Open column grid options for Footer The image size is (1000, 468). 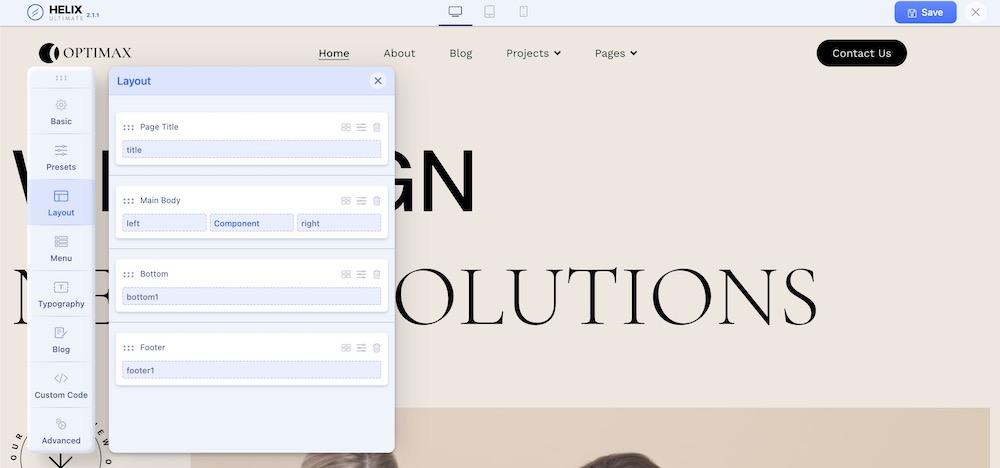[346, 347]
